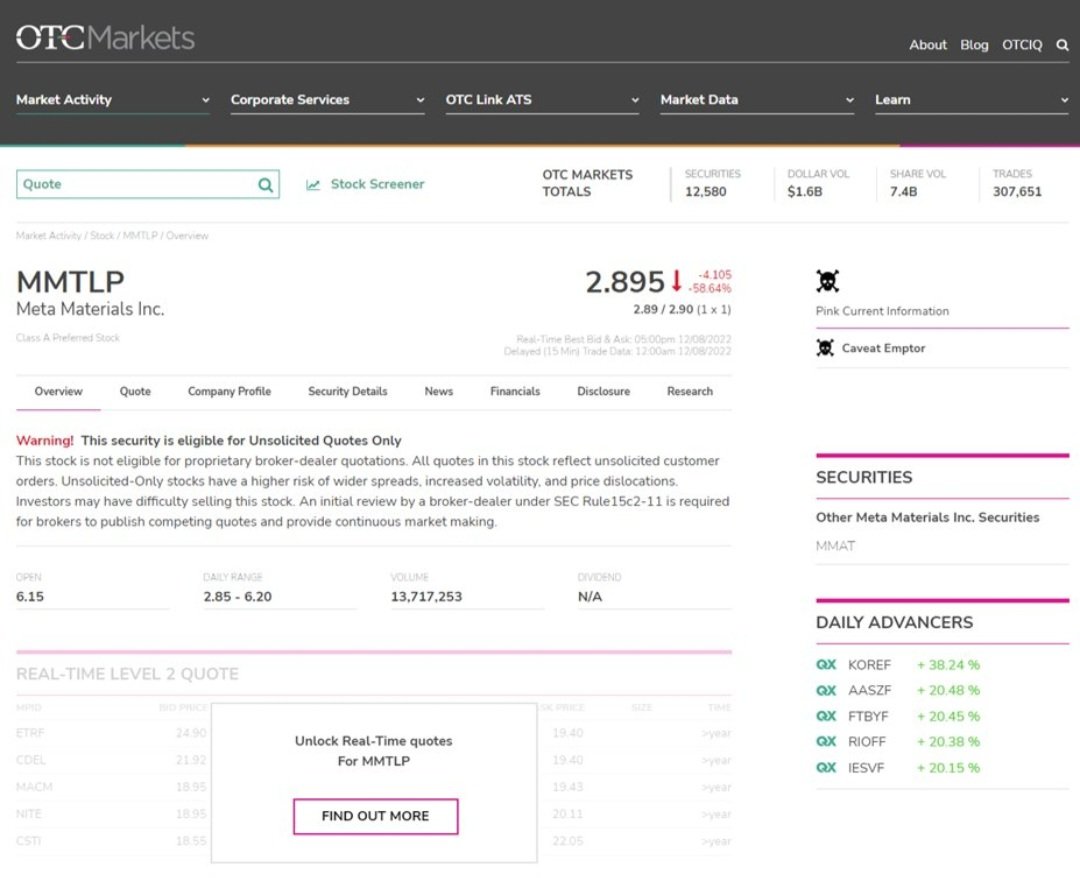Open the KOREF daily advancer
Screen dimensions: 1080x878
869,665
